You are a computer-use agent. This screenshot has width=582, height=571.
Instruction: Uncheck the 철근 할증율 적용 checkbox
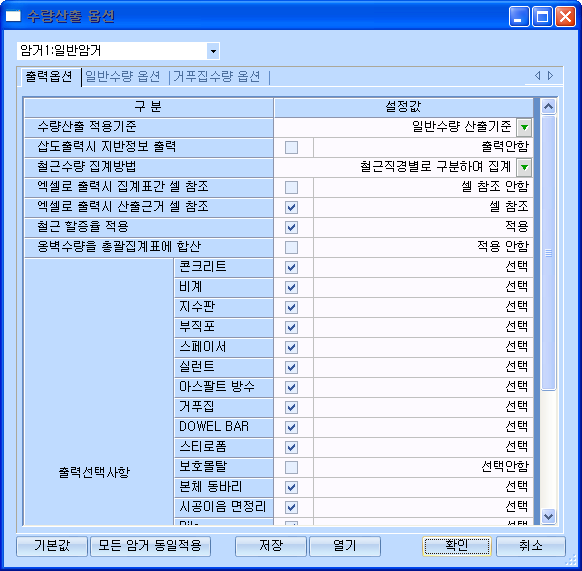coord(291,227)
